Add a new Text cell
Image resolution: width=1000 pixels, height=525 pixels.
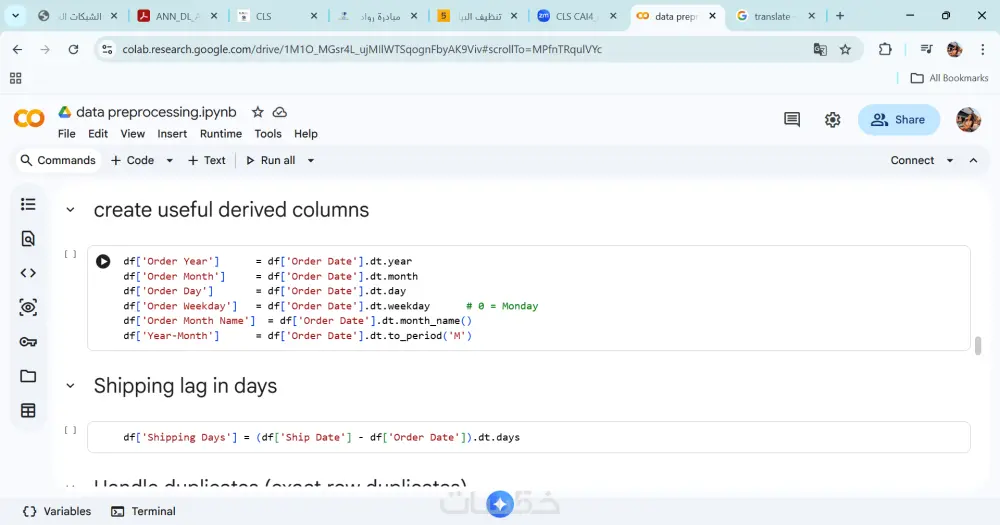[x=207, y=161]
